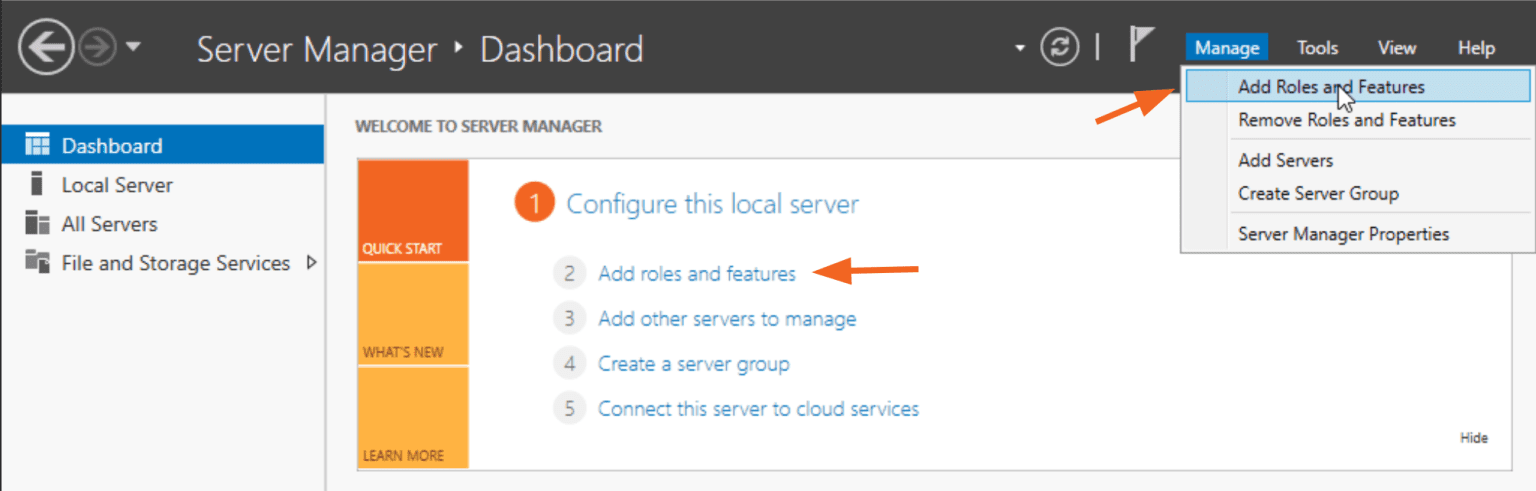
Task: Expand File and Storage Services arrow
Action: point(311,263)
